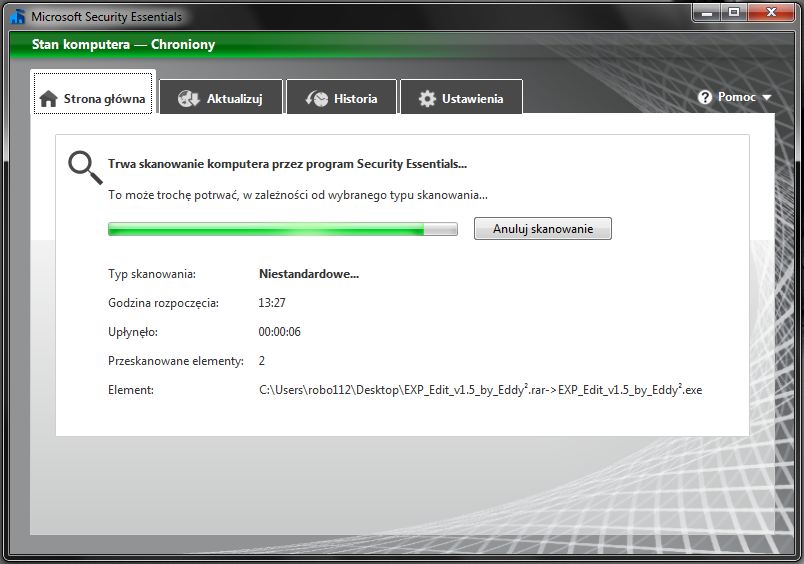Click the scan type value Niestandardowe...
Image resolution: width=804 pixels, height=564 pixels.
[309, 274]
